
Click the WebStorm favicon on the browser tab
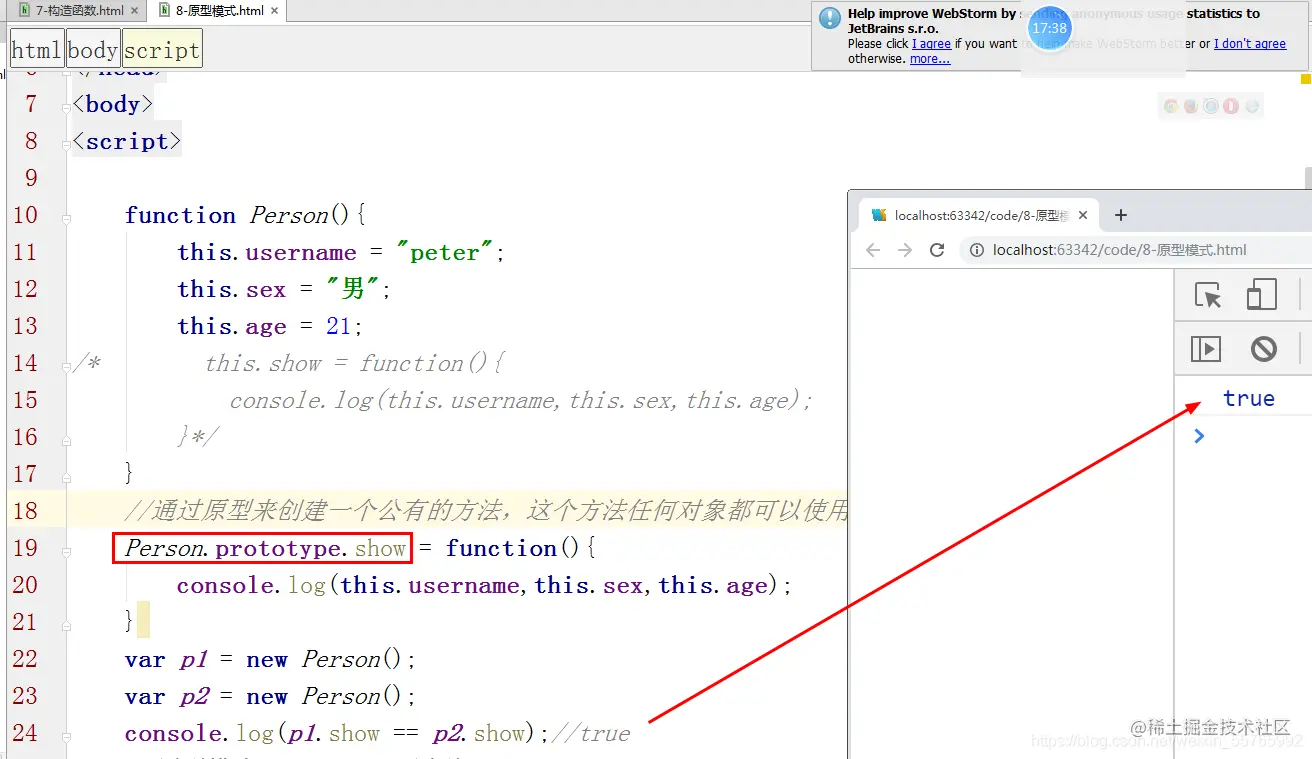879,215
